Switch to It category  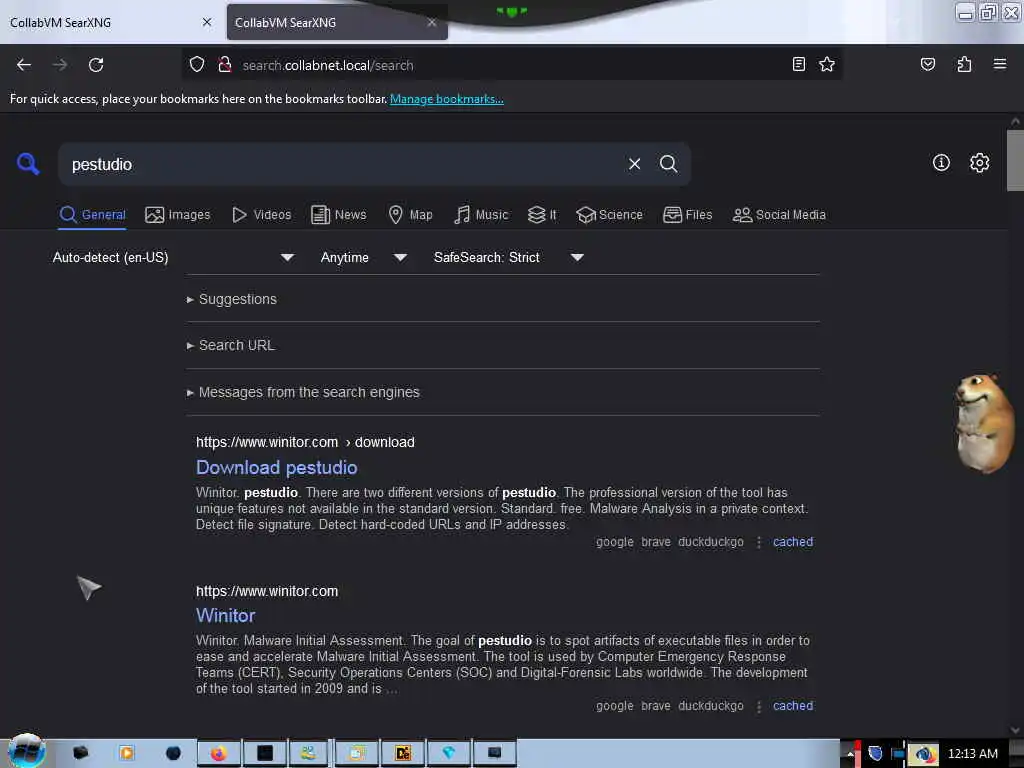tap(542, 214)
